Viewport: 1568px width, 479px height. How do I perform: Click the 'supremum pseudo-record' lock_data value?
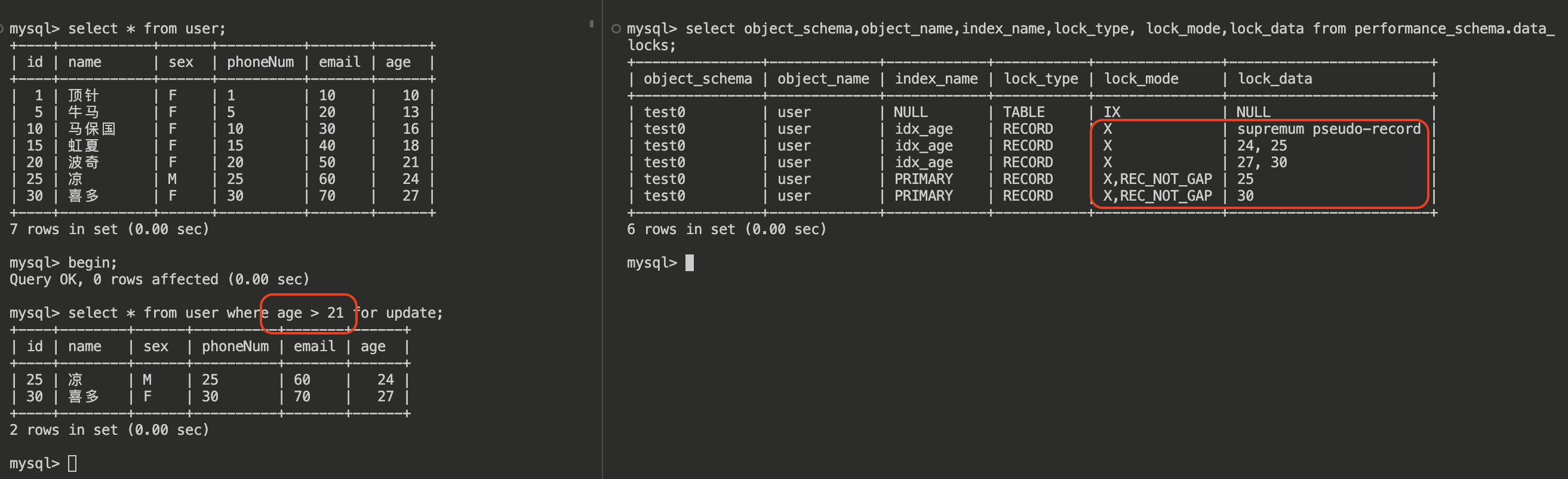click(x=1328, y=129)
